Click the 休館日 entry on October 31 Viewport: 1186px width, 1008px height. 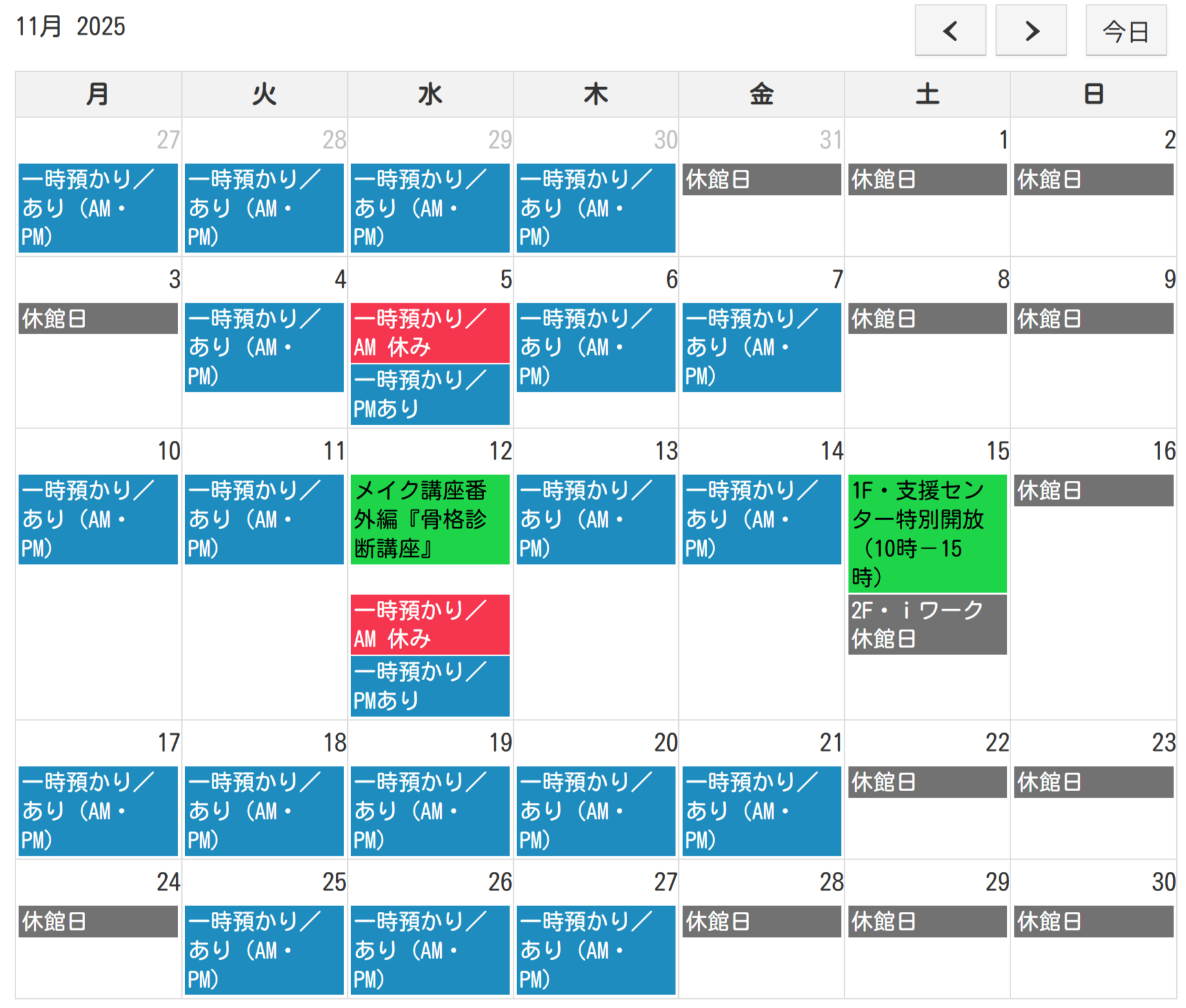pyautogui.click(x=761, y=179)
